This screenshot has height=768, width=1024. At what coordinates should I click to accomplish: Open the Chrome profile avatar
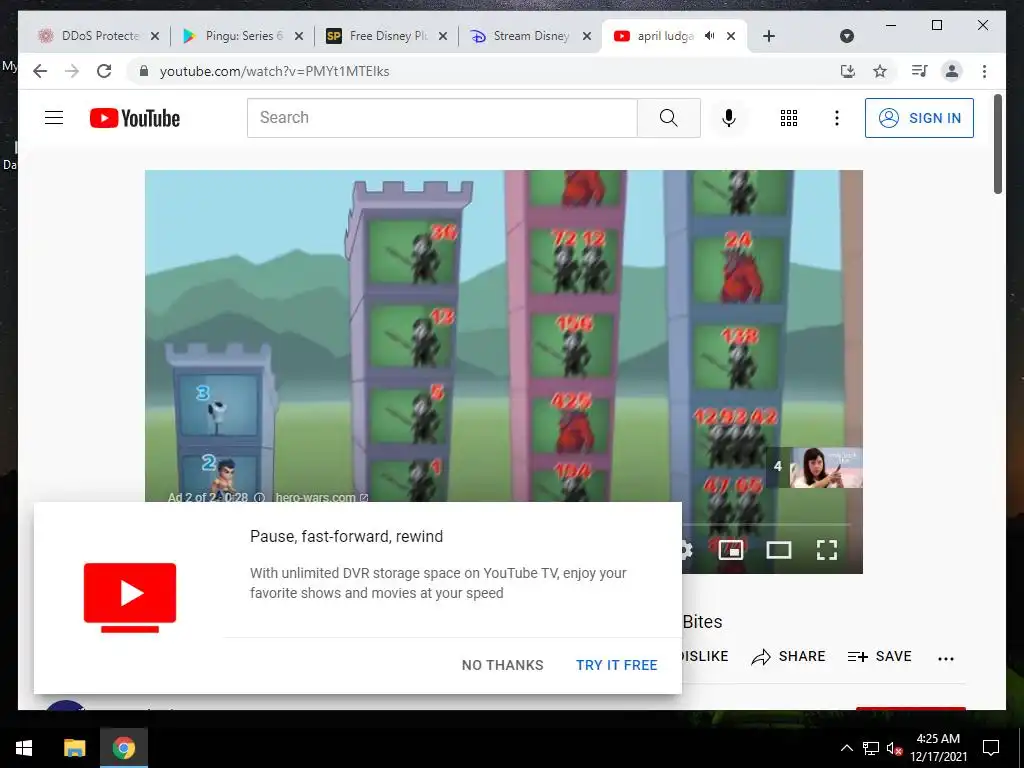[x=952, y=71]
